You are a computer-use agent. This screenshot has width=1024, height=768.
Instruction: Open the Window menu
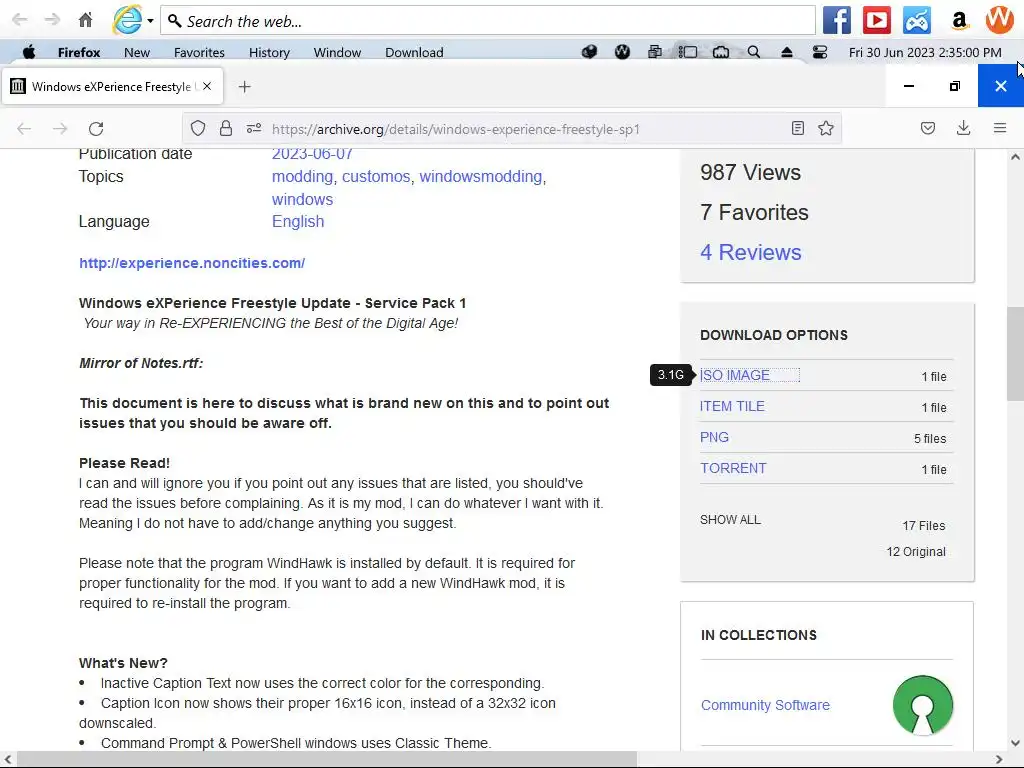coord(337,52)
